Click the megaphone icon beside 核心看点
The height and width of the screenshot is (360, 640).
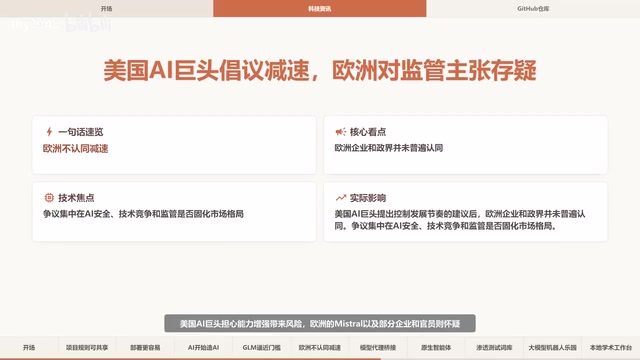[x=340, y=131]
